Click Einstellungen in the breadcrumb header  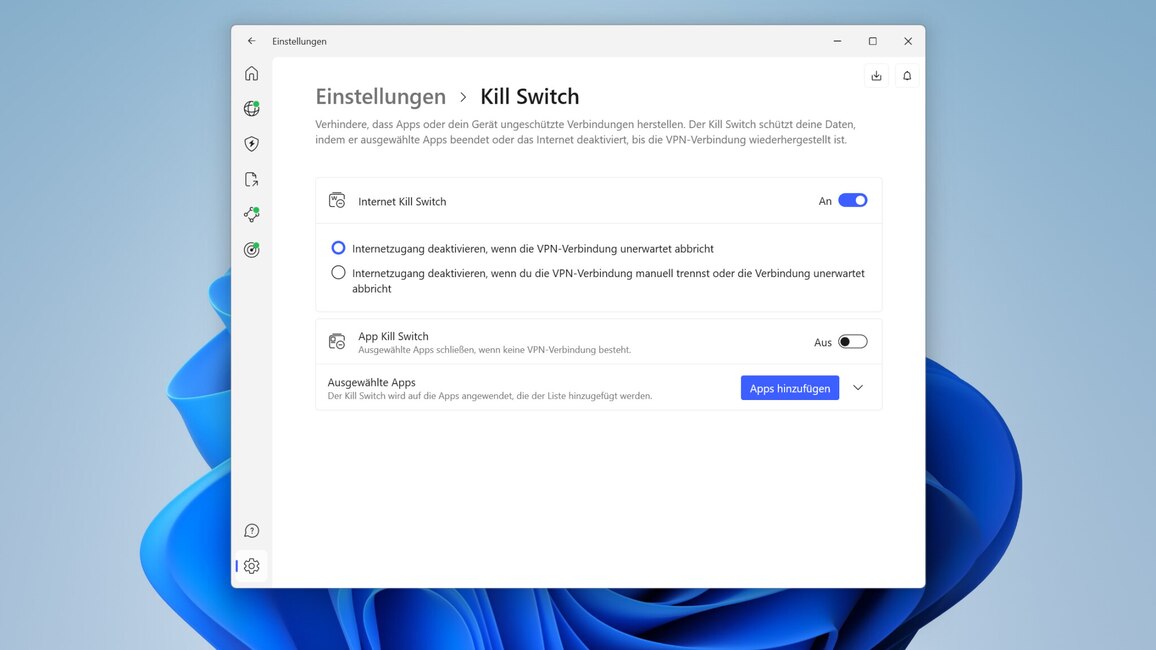click(x=380, y=96)
